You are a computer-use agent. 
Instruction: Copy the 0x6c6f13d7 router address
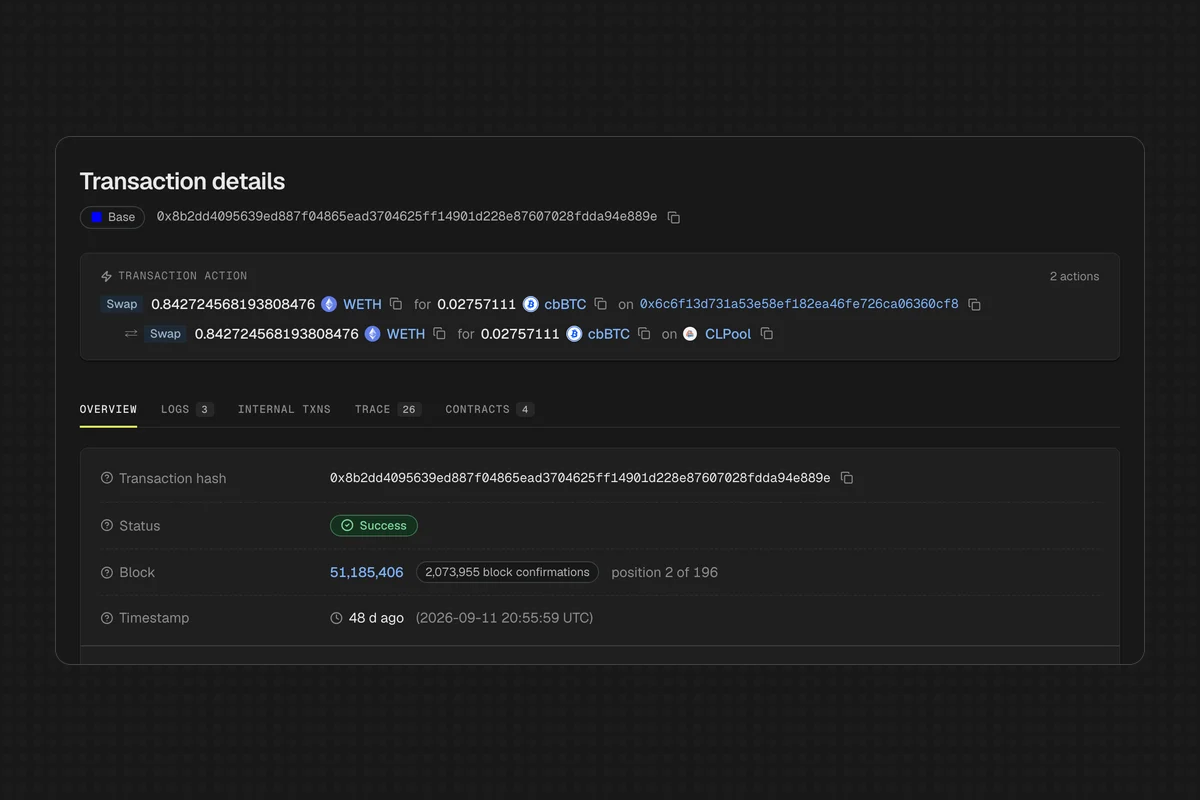975,304
